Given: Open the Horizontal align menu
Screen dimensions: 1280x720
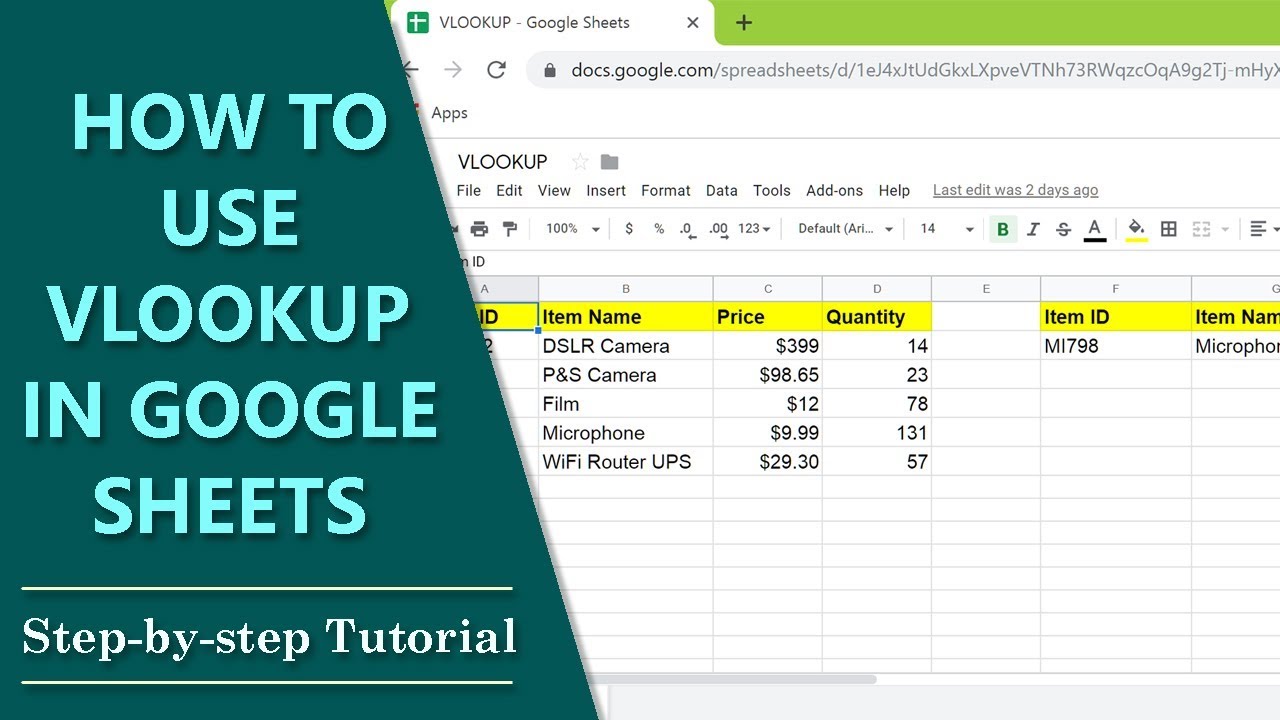Looking at the screenshot, I should (x=1264, y=229).
